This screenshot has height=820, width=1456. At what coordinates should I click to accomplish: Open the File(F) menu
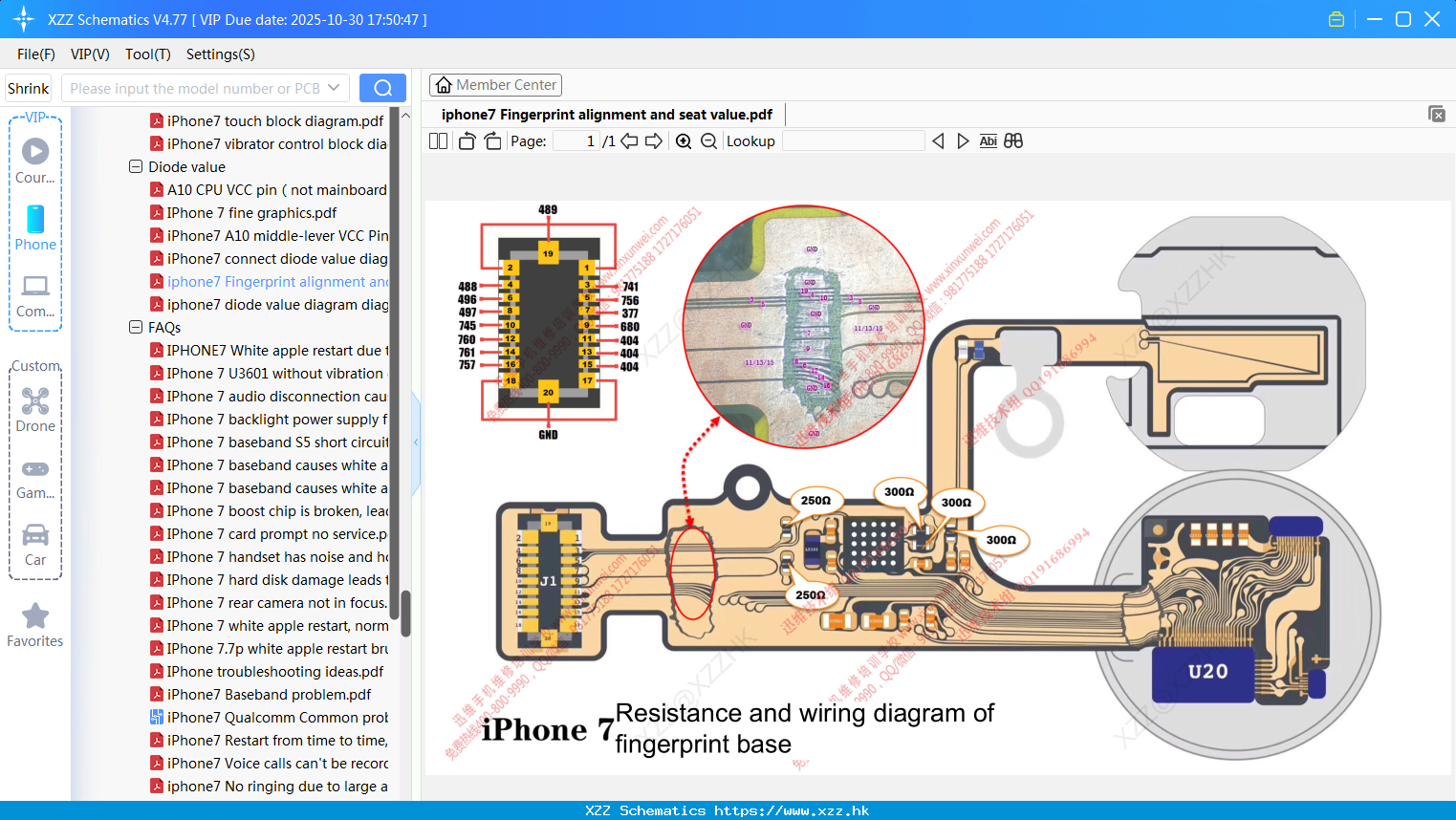tap(35, 54)
